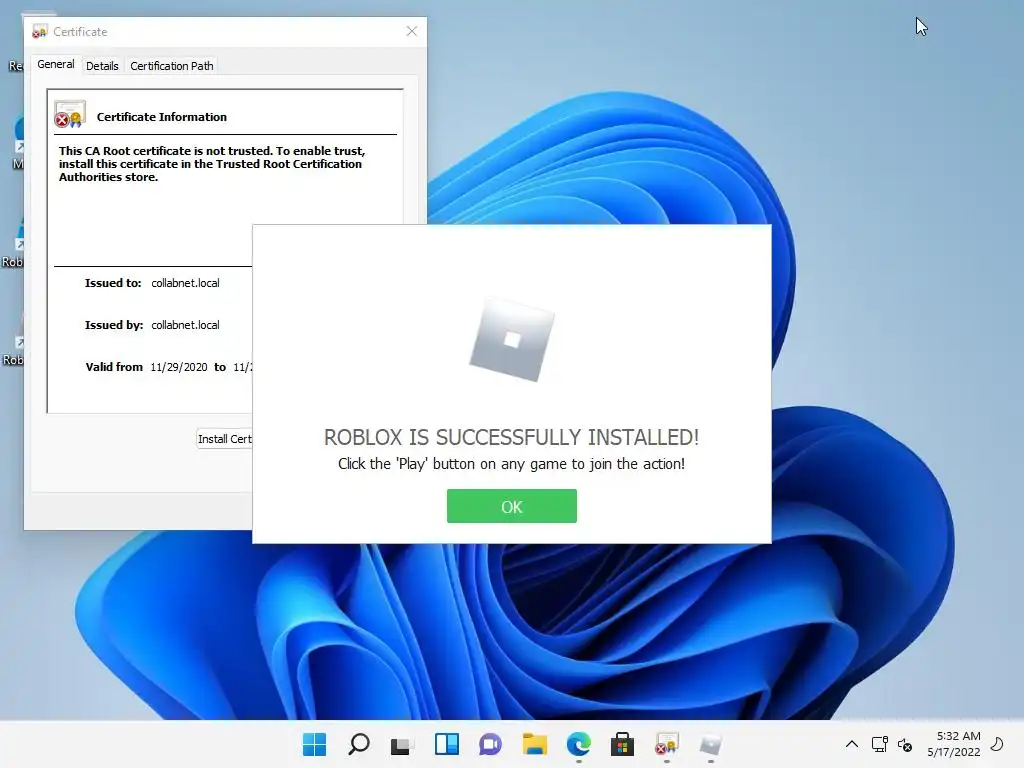Expand the hidden system tray icons
1024x768 pixels.
tap(852, 744)
